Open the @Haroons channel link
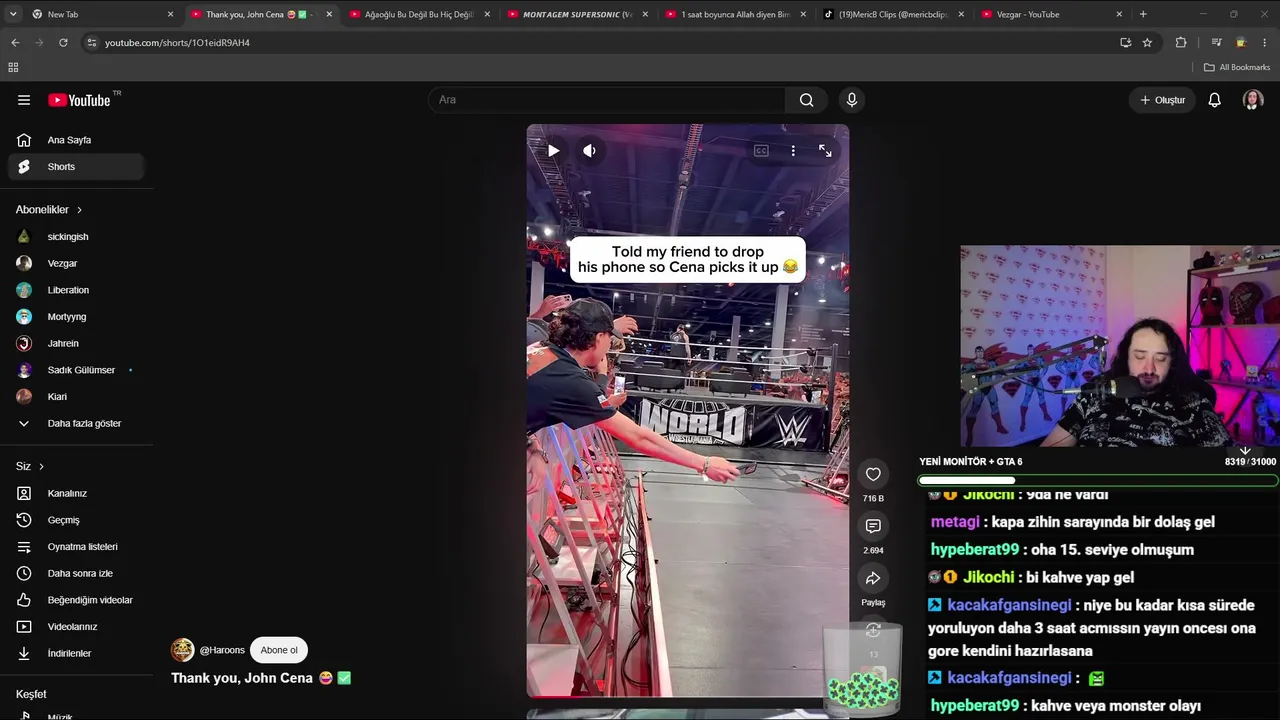 click(x=222, y=650)
